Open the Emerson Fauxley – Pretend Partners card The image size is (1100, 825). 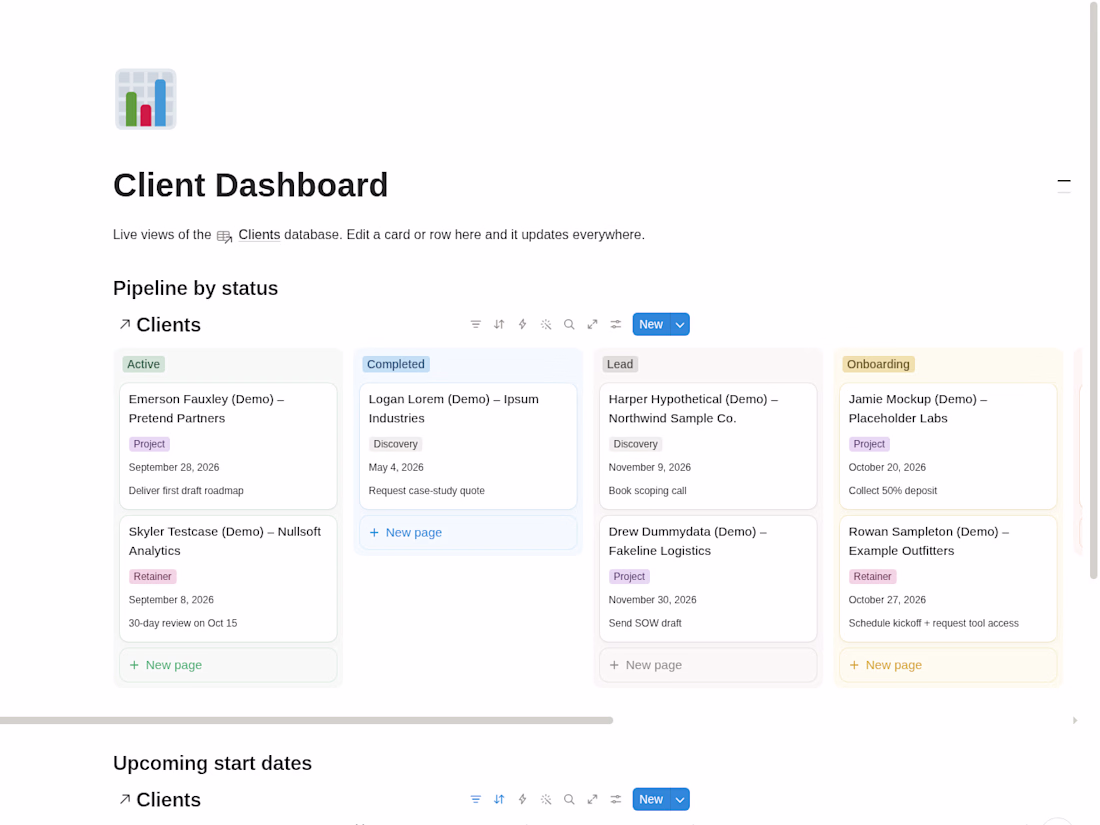coord(228,445)
